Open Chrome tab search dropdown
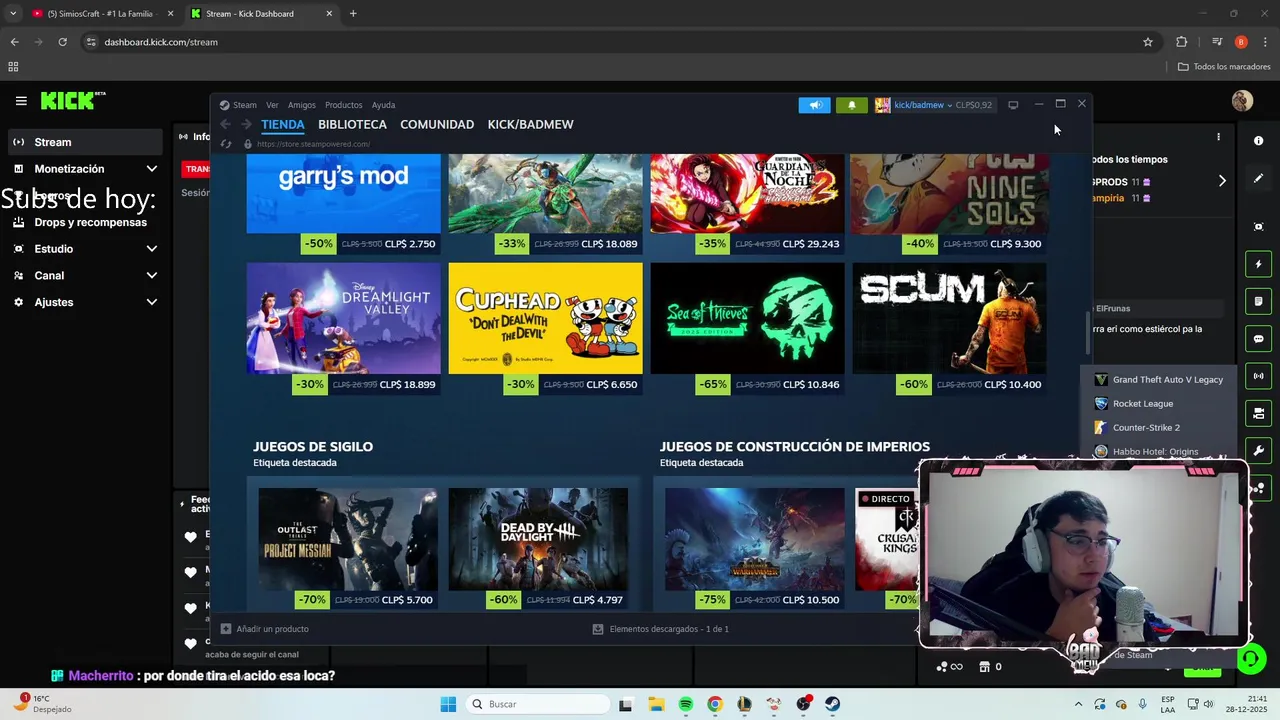Image resolution: width=1280 pixels, height=720 pixels. [x=13, y=13]
